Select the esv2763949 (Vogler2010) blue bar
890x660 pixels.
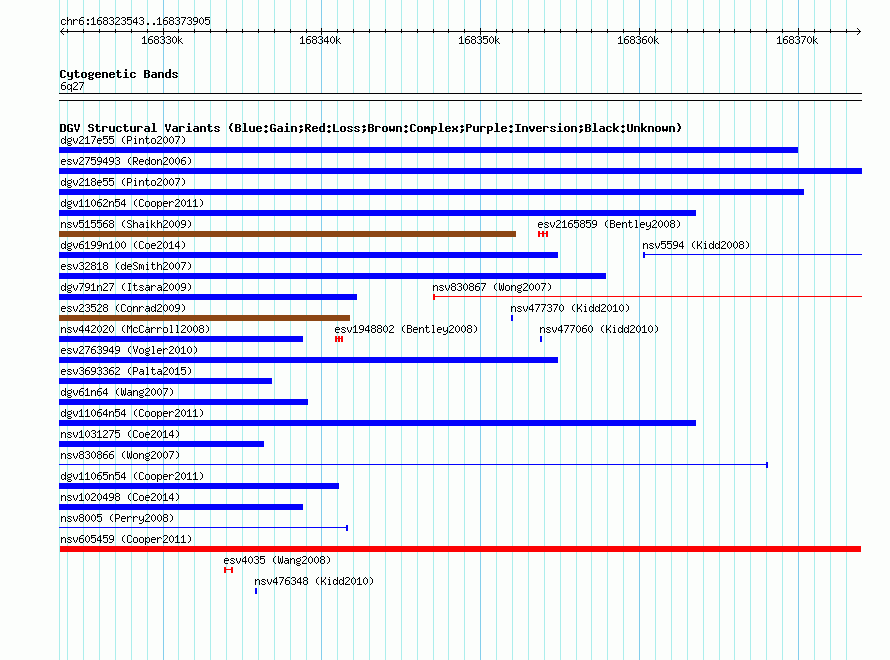coord(309,360)
